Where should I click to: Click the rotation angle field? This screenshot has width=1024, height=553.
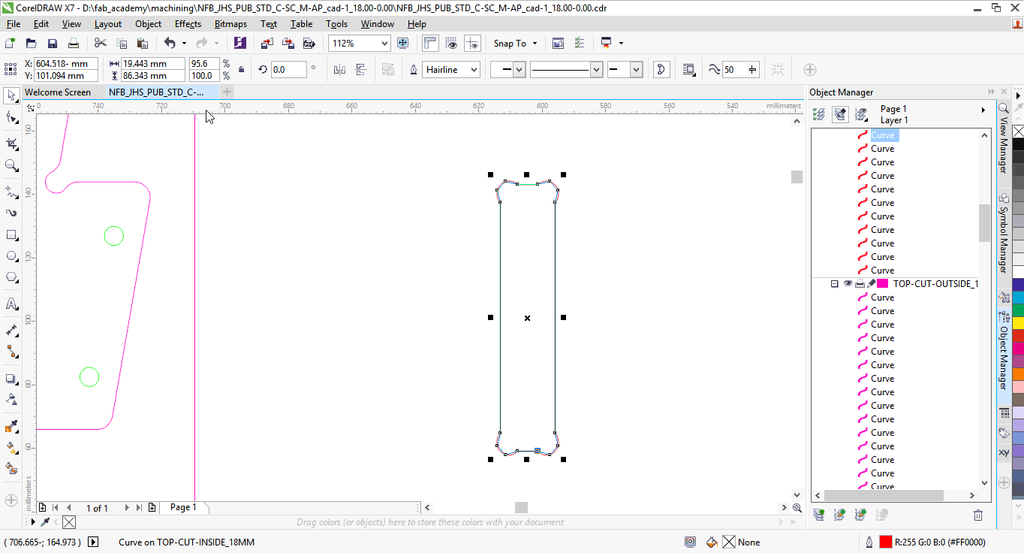[x=288, y=70]
